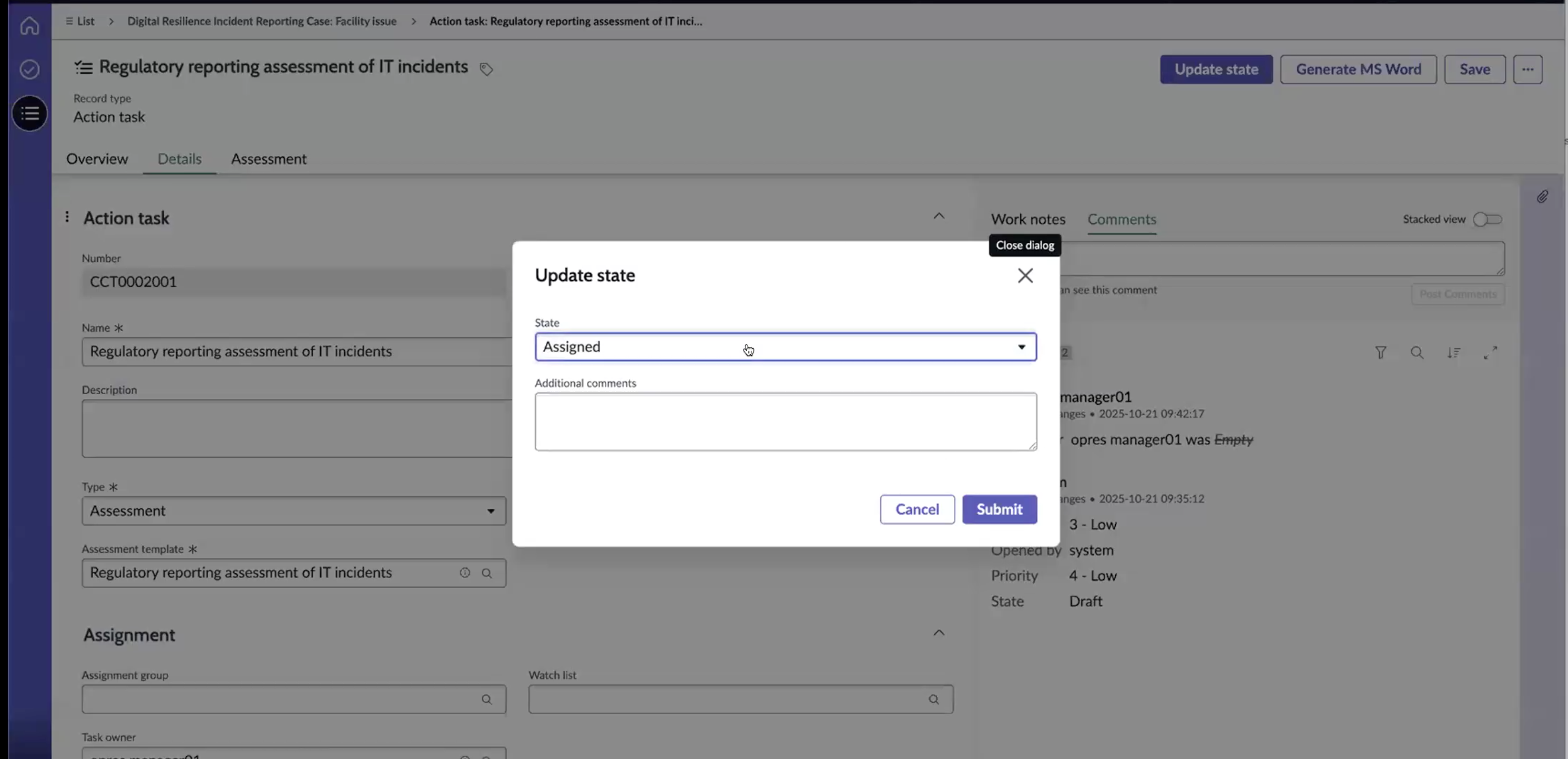The height and width of the screenshot is (759, 1568).
Task: Open the Work notes tab
Action: (x=1028, y=219)
